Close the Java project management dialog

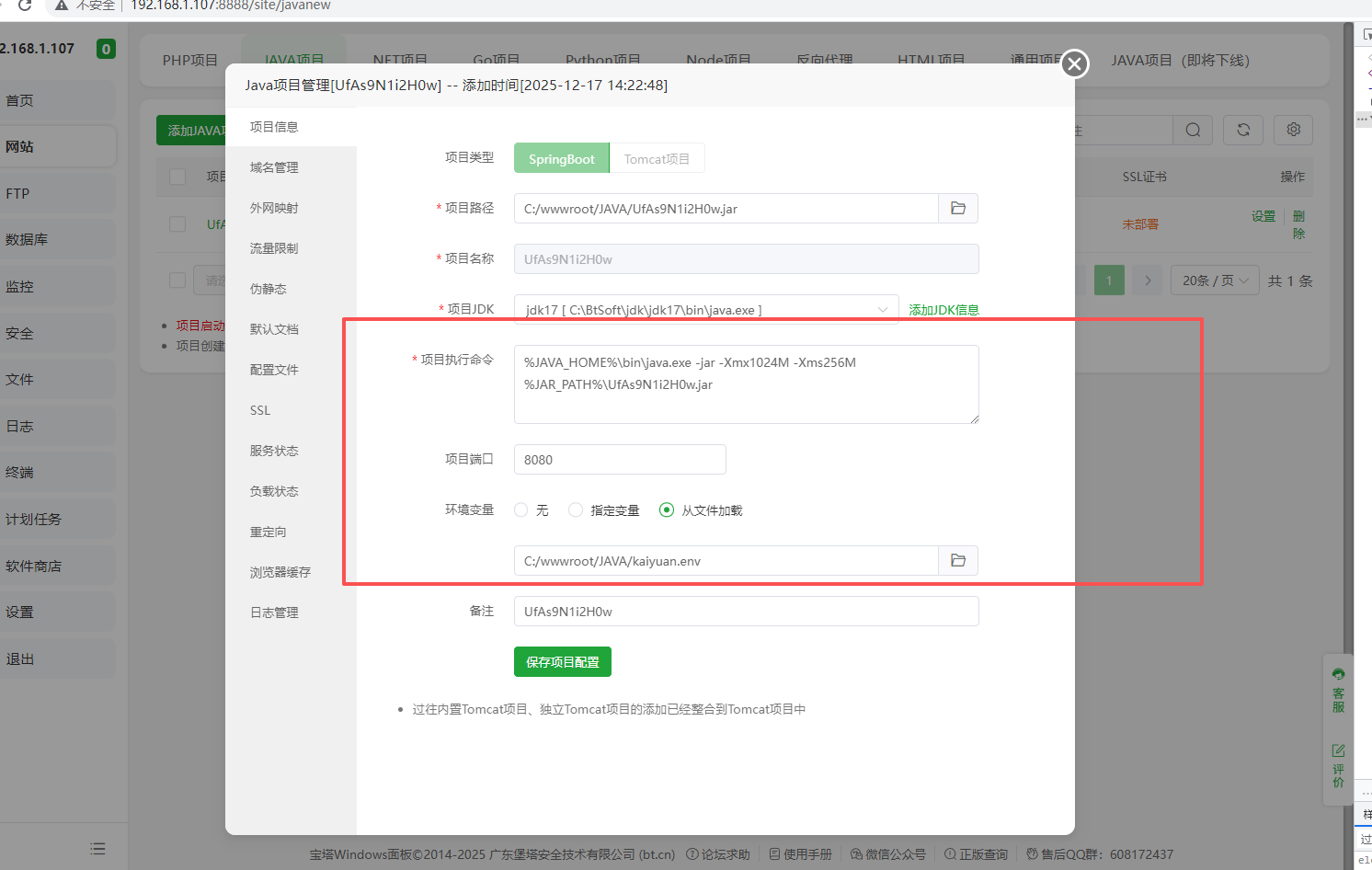tap(1074, 64)
